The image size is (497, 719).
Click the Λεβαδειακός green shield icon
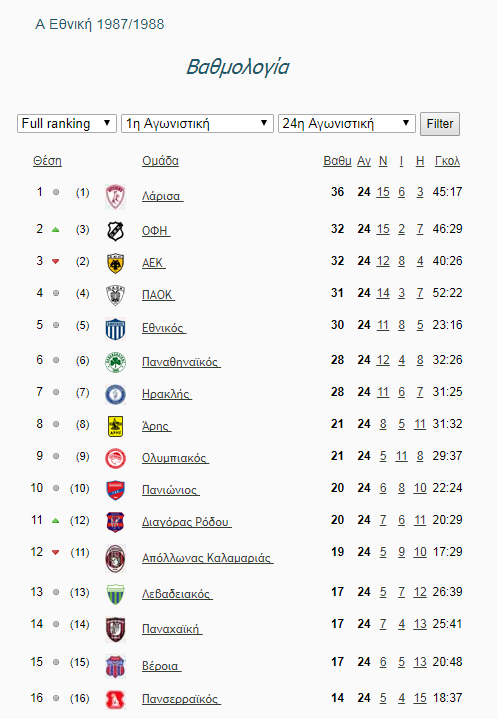point(115,594)
